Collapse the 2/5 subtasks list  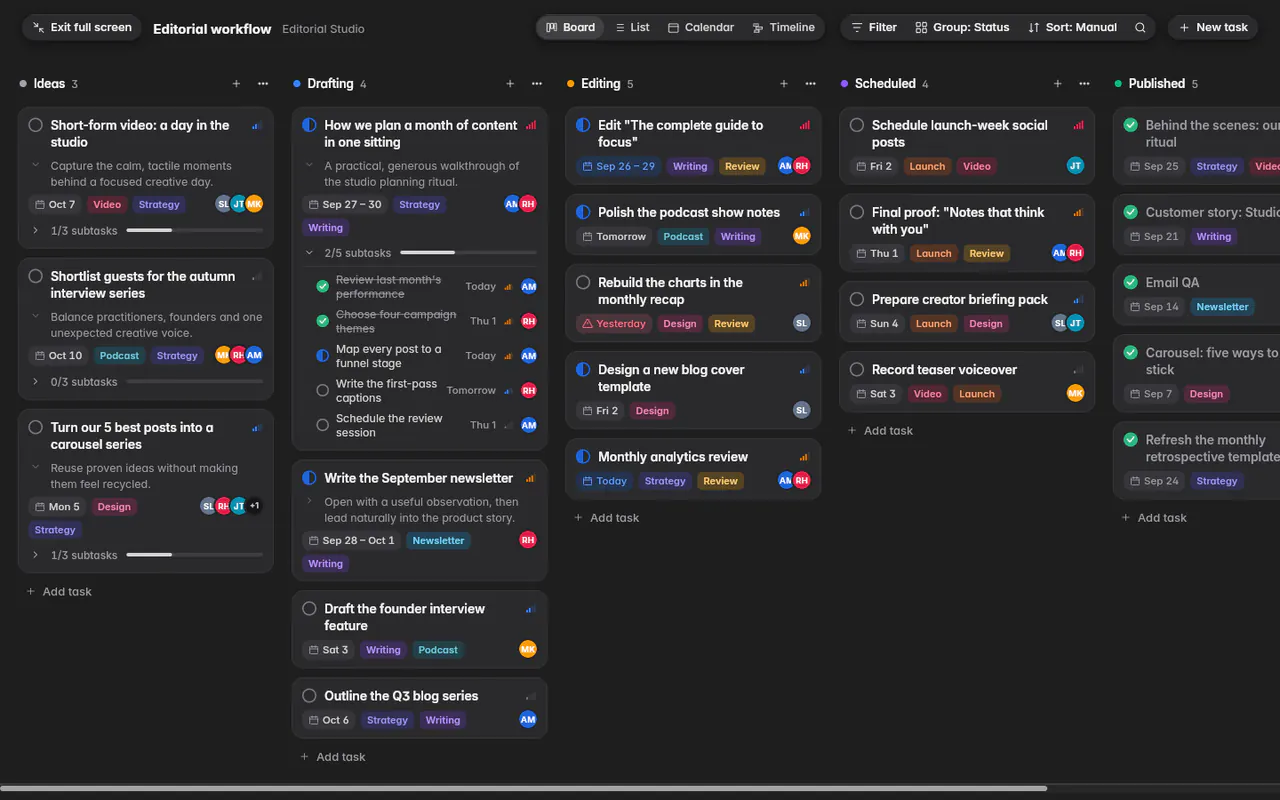[309, 253]
